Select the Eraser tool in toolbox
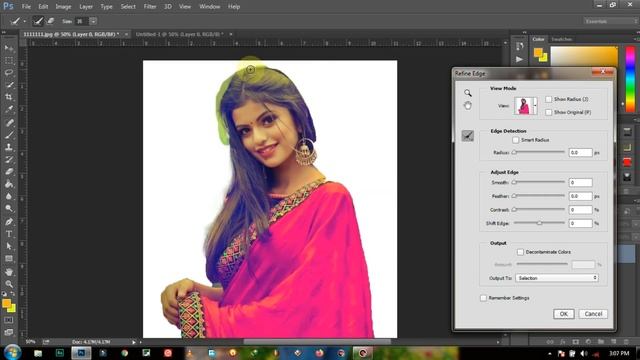This screenshot has height=360, width=640. click(9, 171)
